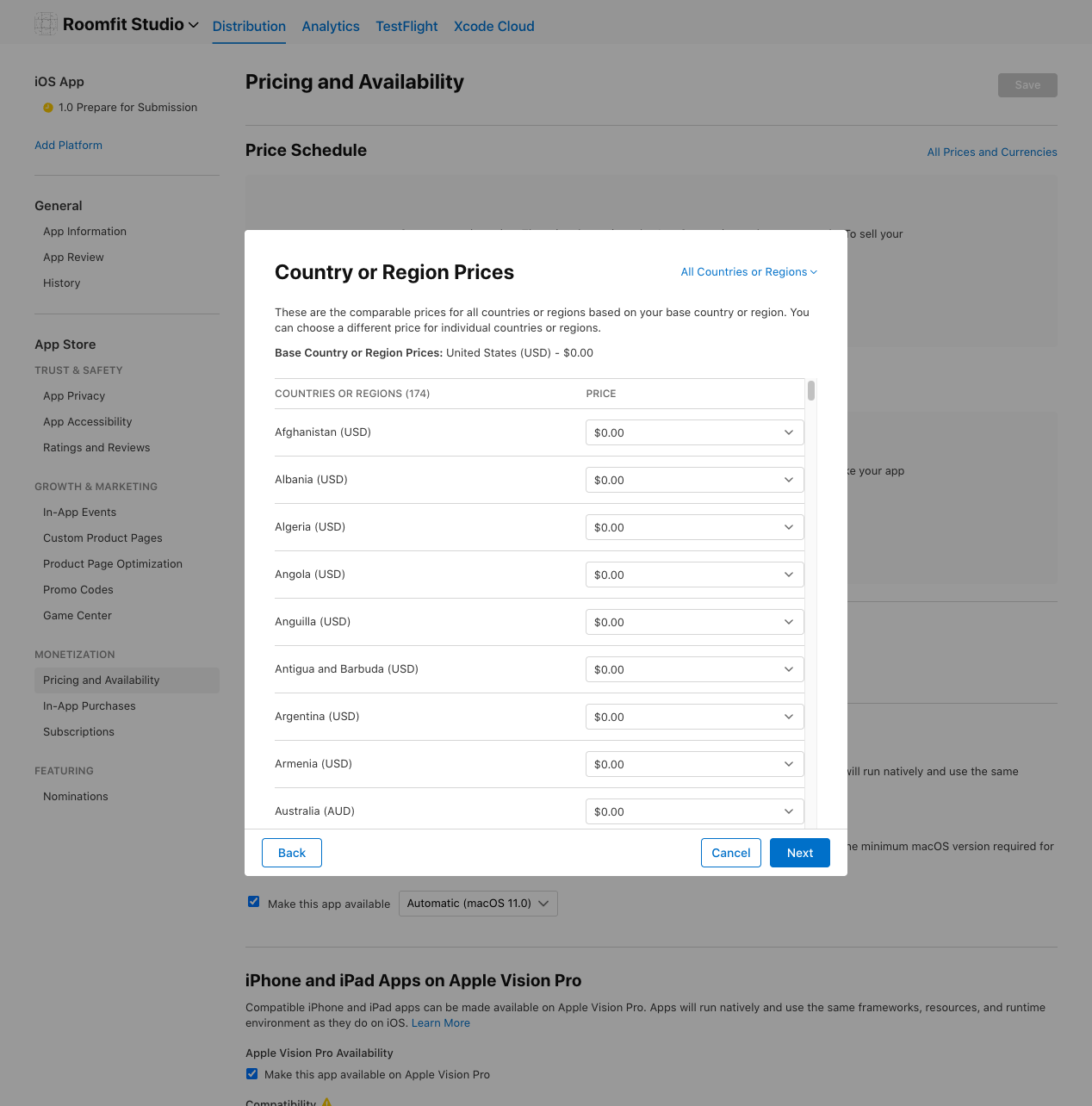This screenshot has height=1106, width=1092.
Task: Switch to the Analytics tab
Action: pyautogui.click(x=331, y=27)
